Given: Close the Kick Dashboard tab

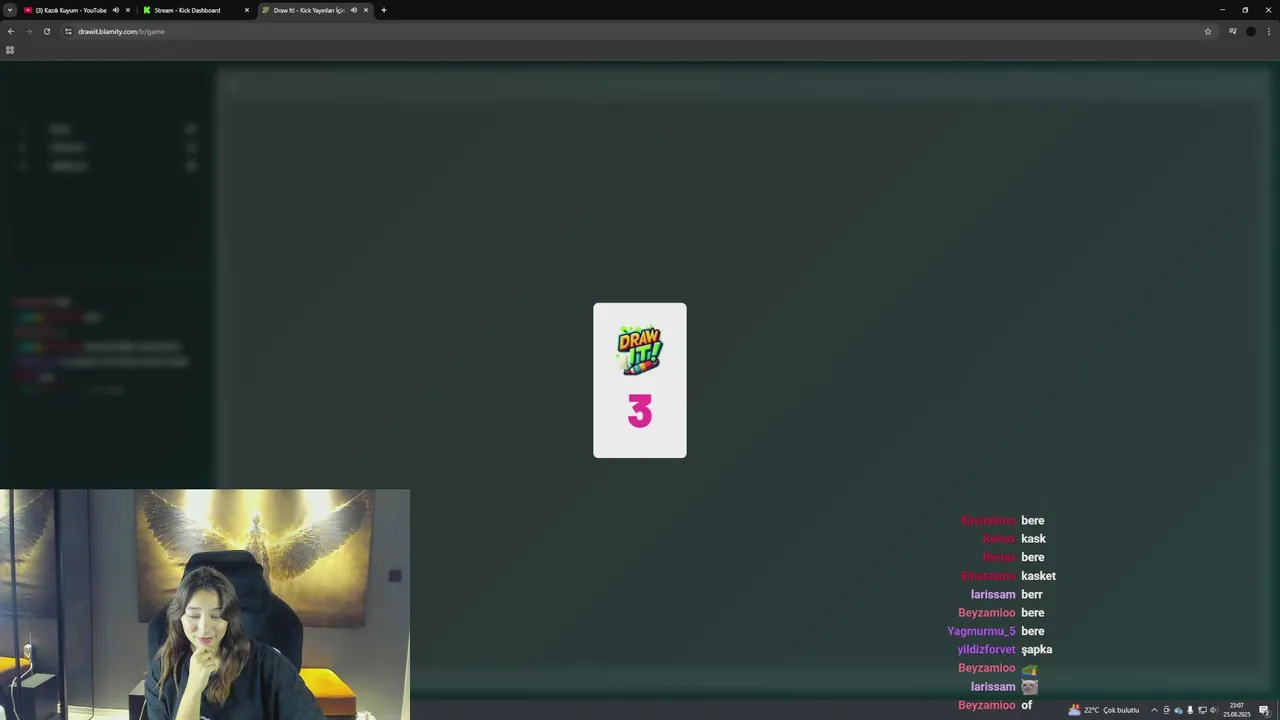Looking at the screenshot, I should (x=247, y=10).
